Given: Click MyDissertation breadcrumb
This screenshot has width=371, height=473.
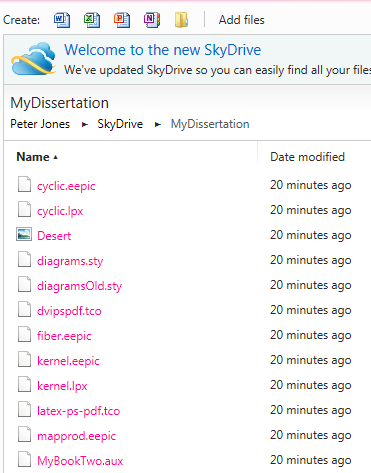Looking at the screenshot, I should (210, 124).
